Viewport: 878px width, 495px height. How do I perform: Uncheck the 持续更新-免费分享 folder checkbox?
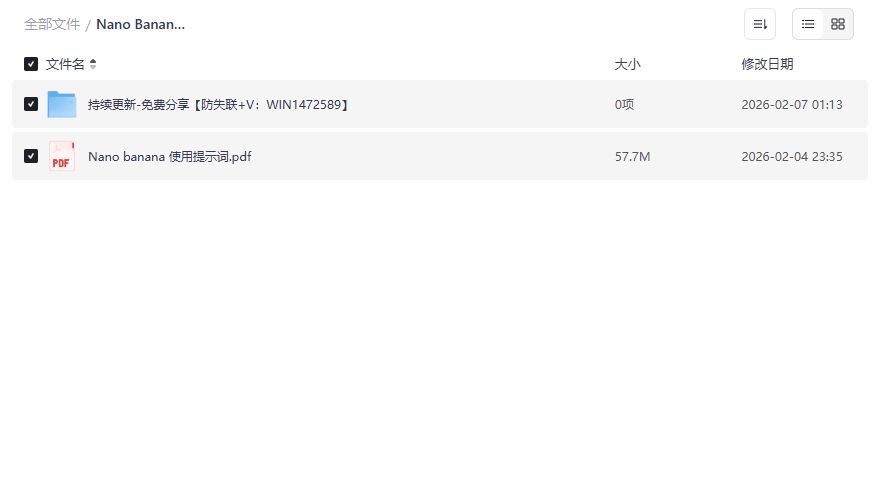click(x=31, y=104)
